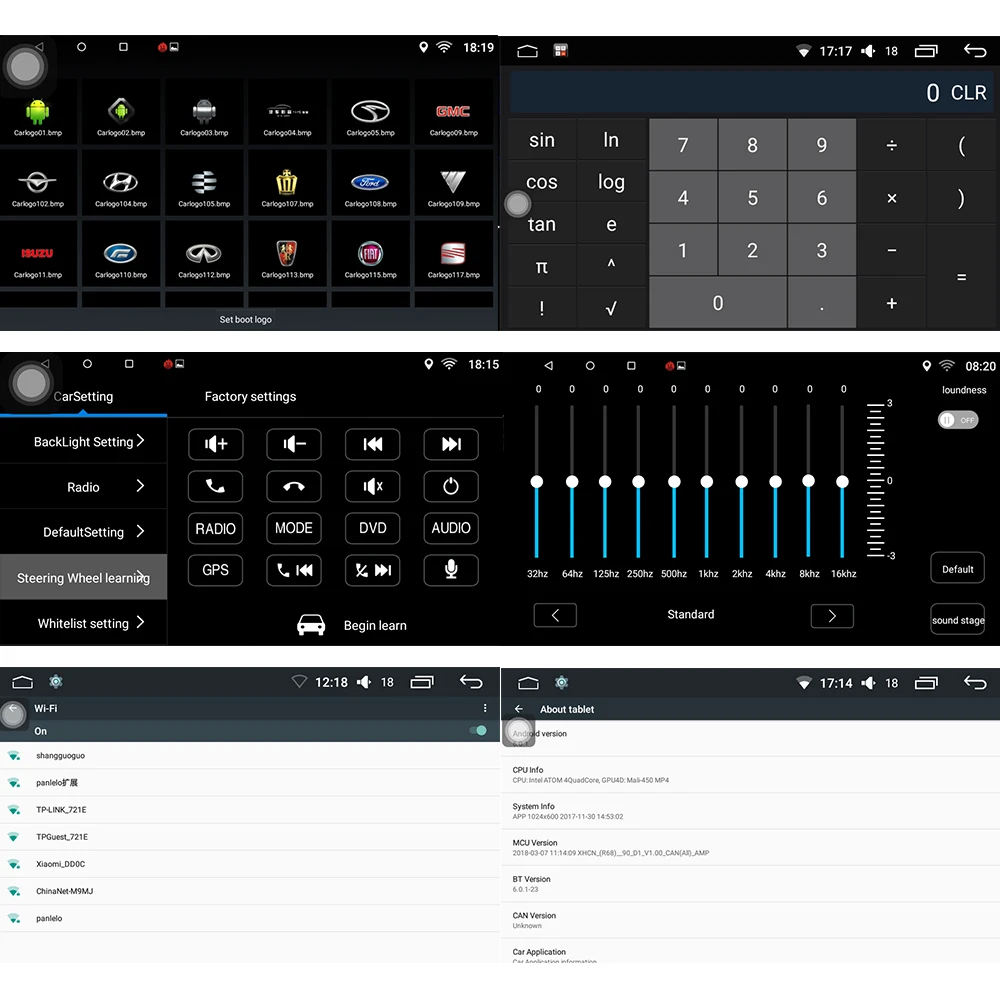Toggle the Wi-Fi On switch
The image size is (1000, 1000).
[478, 731]
